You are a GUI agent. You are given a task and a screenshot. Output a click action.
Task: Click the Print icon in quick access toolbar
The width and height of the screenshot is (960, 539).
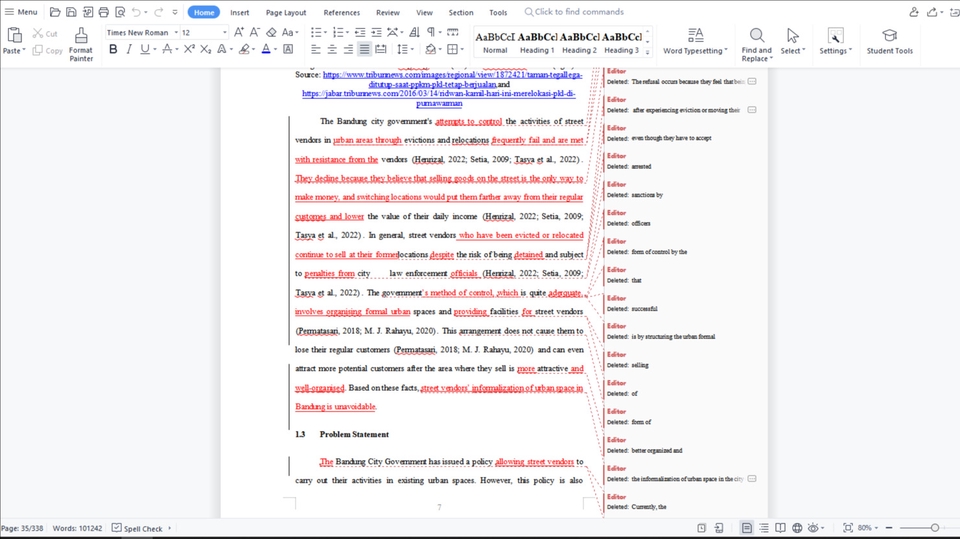[103, 12]
